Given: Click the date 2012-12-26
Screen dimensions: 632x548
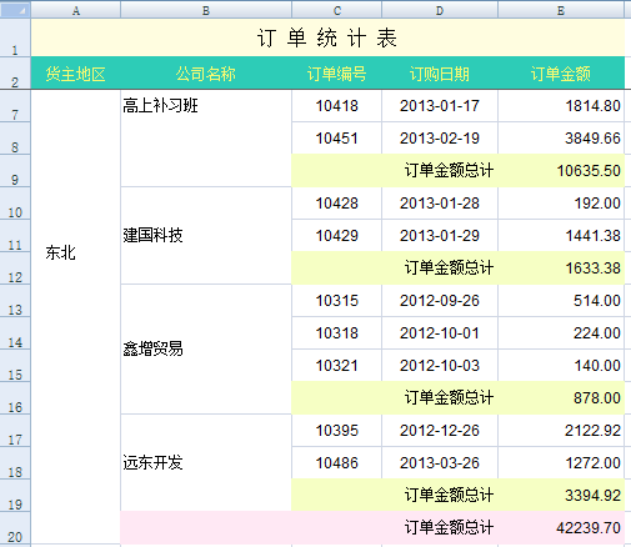Looking at the screenshot, I should 440,431.
